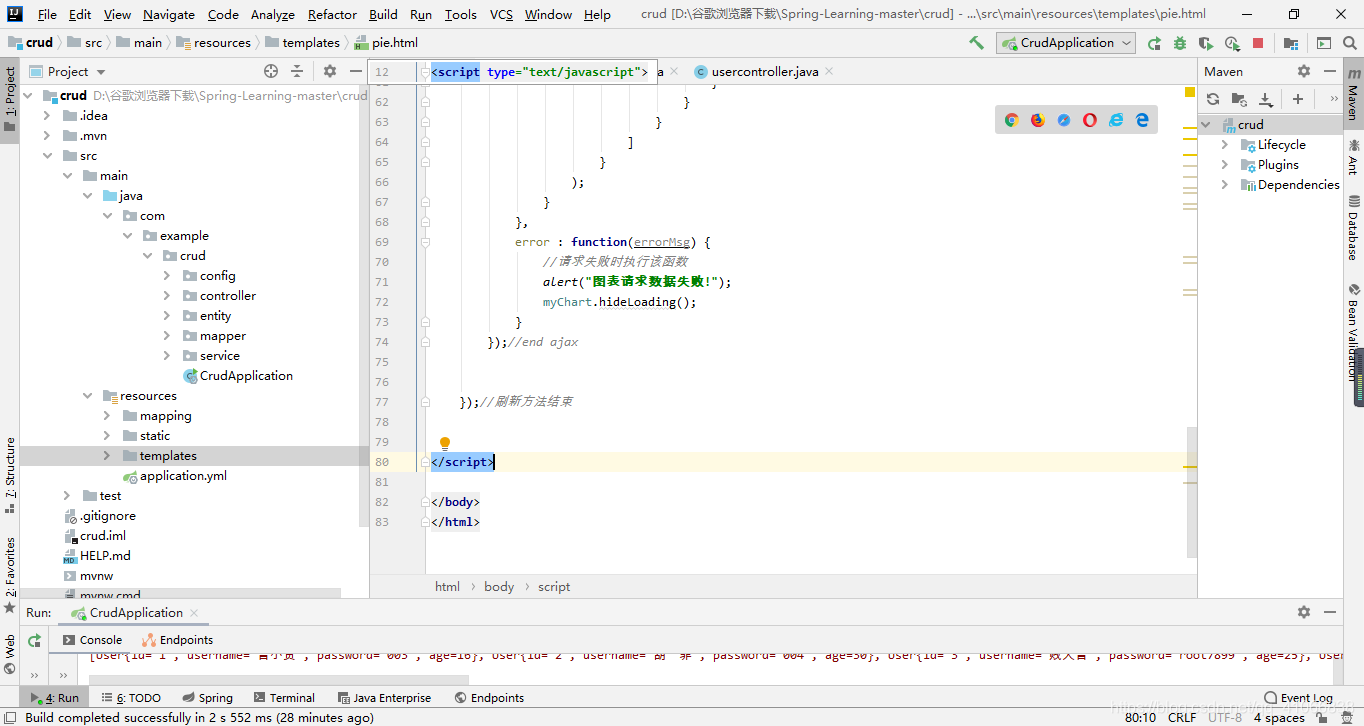This screenshot has width=1364, height=726.
Task: Toggle the 1: Project side panel
Action: tap(10, 100)
